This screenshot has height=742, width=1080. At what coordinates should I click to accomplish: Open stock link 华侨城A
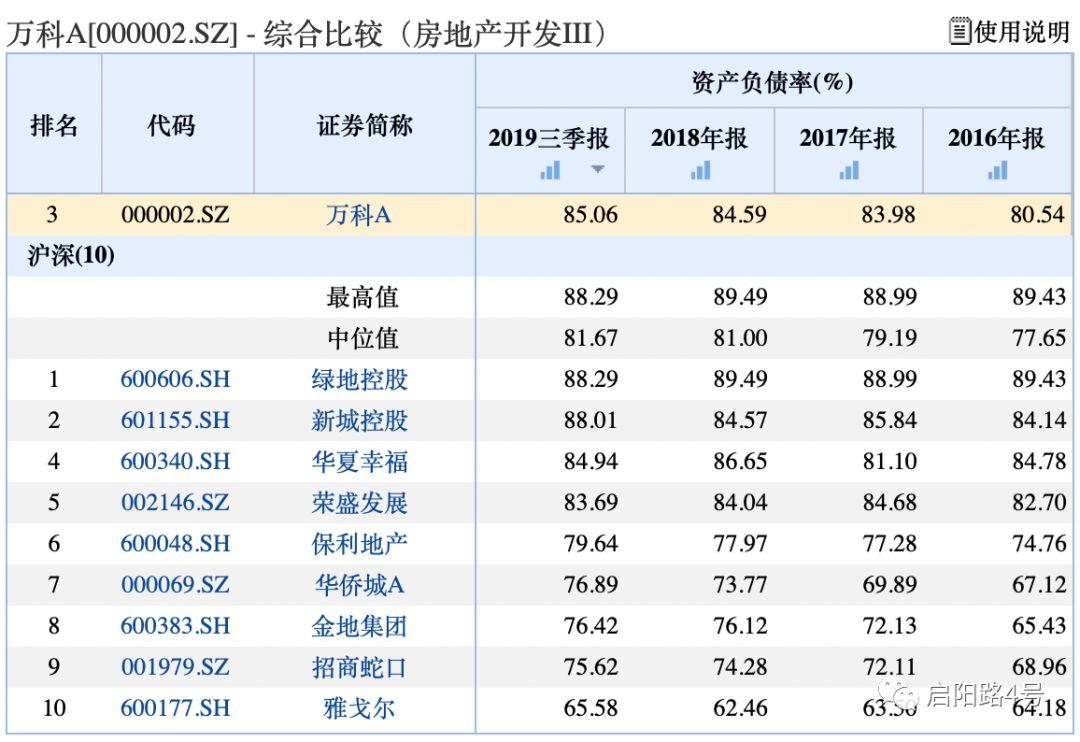tap(360, 585)
